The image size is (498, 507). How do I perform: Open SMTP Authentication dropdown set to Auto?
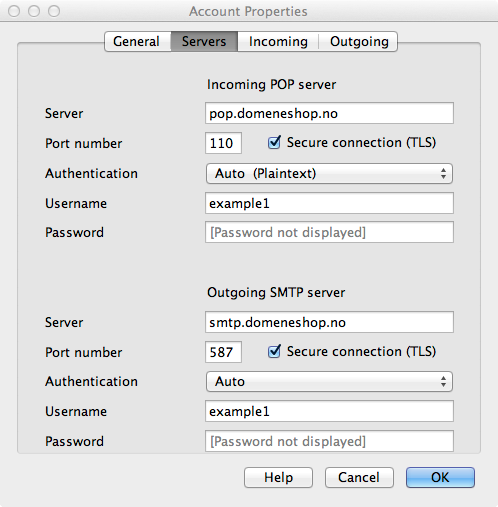tap(329, 381)
